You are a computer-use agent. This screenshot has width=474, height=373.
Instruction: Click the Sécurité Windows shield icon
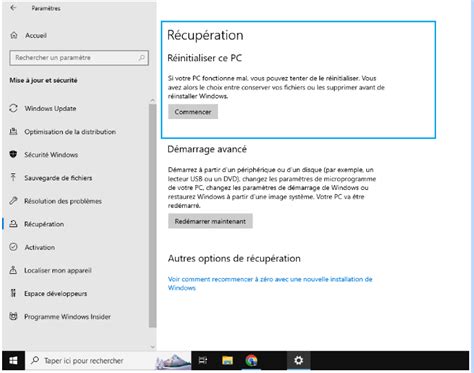tap(13, 154)
